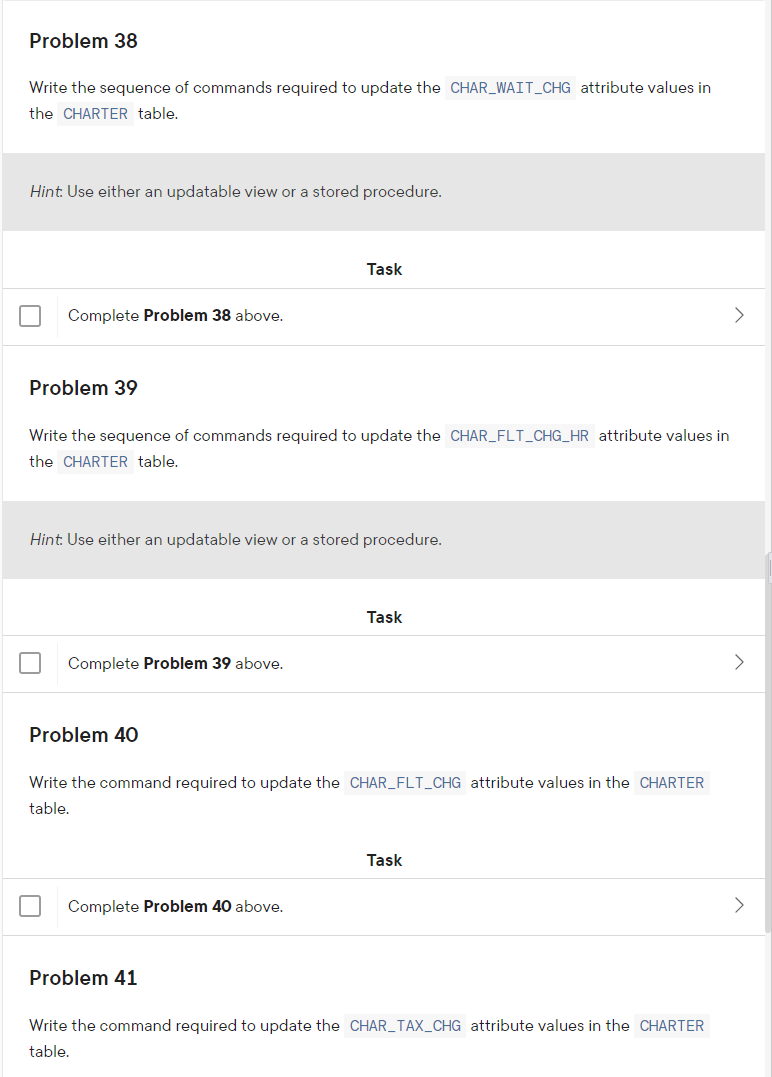Click the Problem 40 heading
Screen dimensions: 772x1077
pos(84,735)
